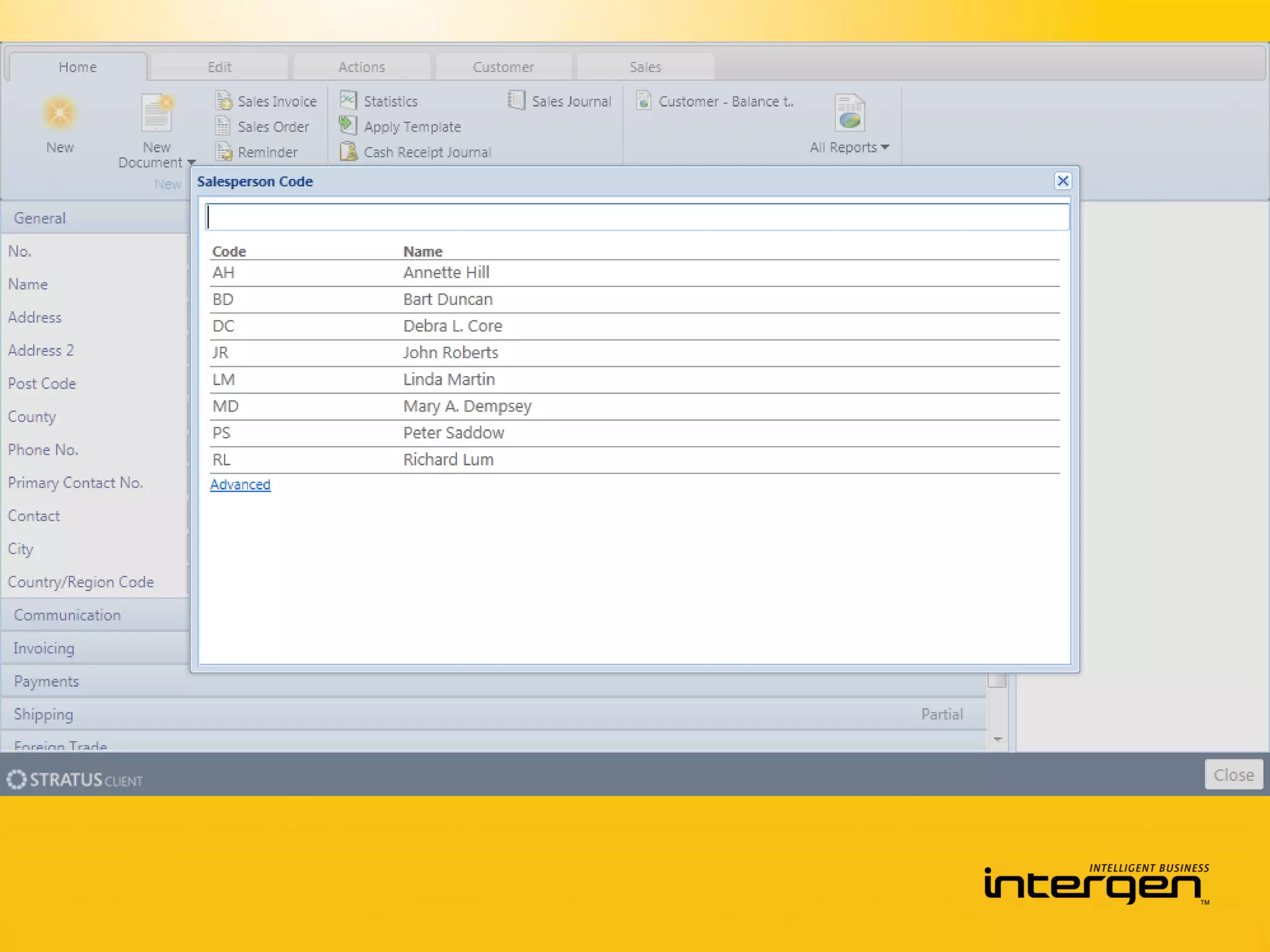Select salesperson Debra L. Core

point(634,326)
